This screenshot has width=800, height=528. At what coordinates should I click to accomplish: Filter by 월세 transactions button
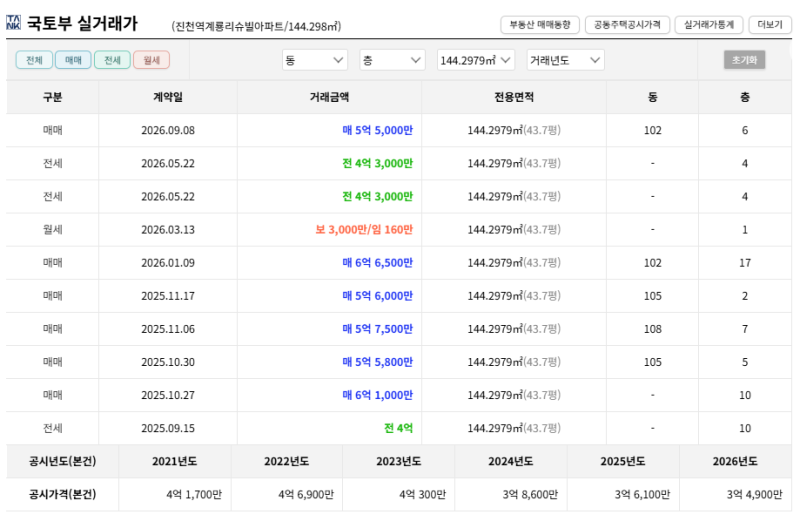tap(152, 60)
